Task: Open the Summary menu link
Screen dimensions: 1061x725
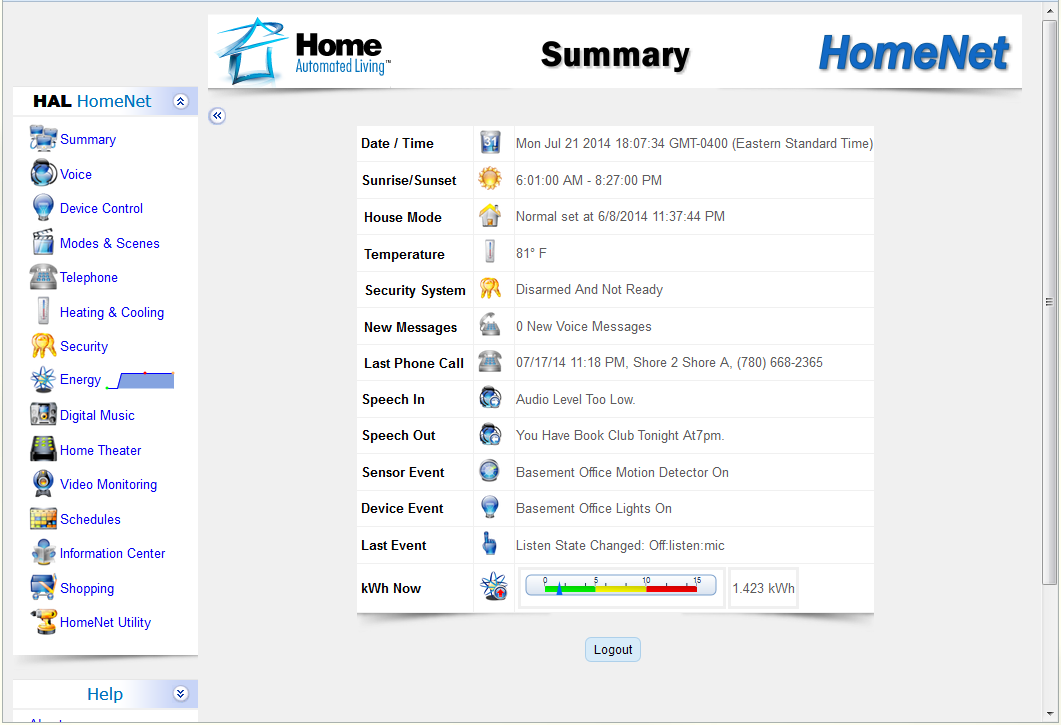Action: (x=88, y=139)
